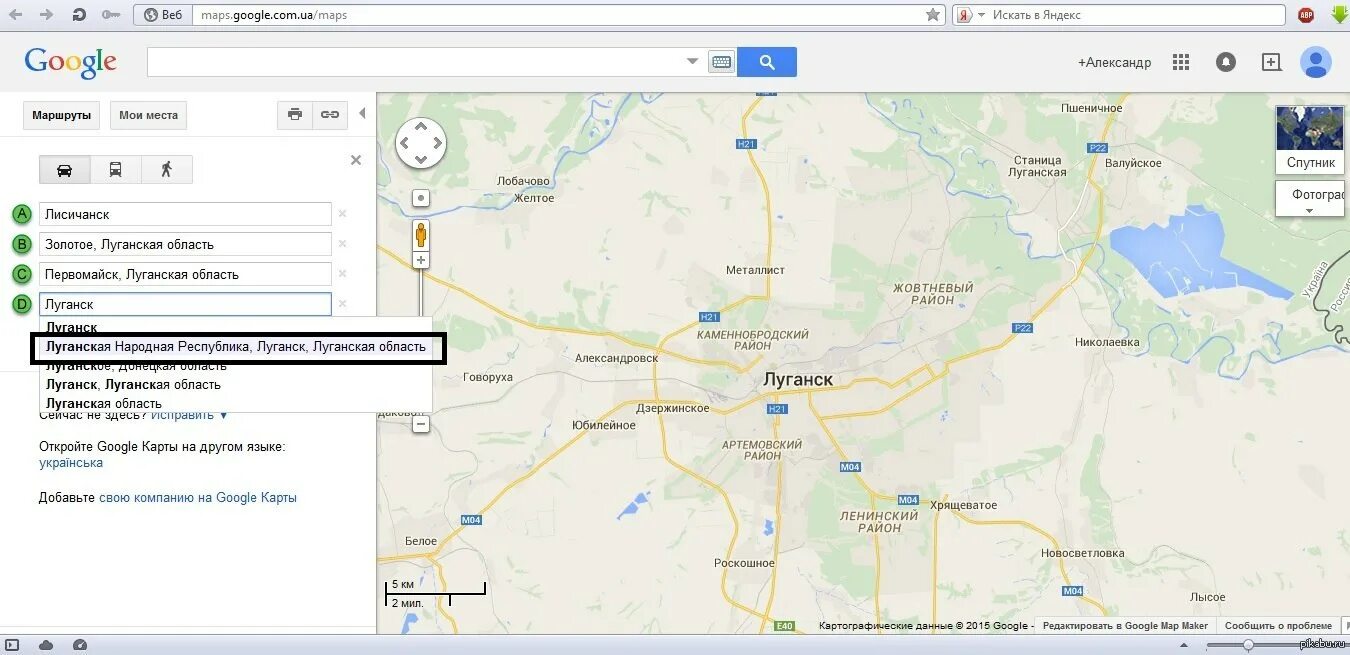Edit waypoint B Золотое input field

pos(185,244)
